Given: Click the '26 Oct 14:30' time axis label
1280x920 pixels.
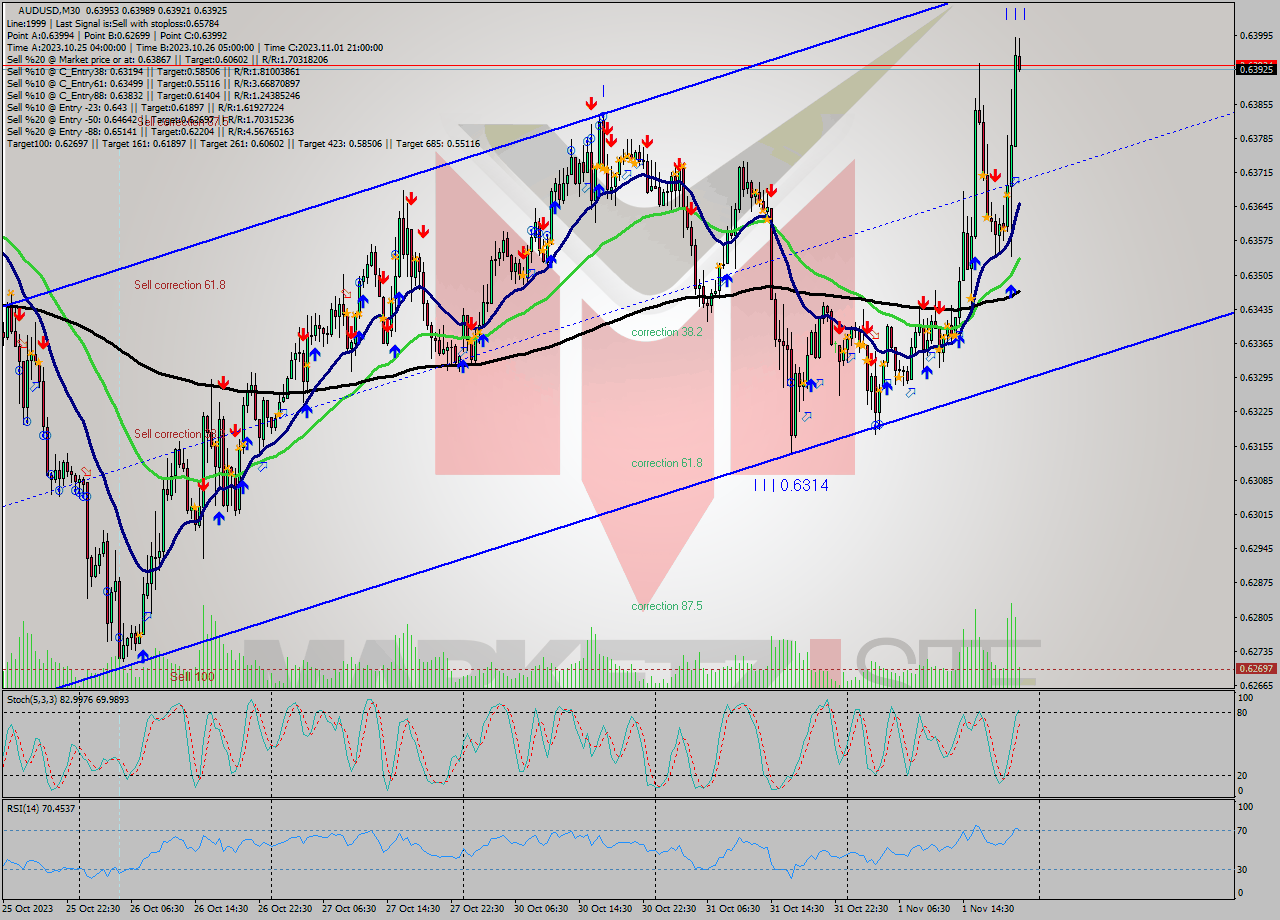Looking at the screenshot, I should [221, 908].
